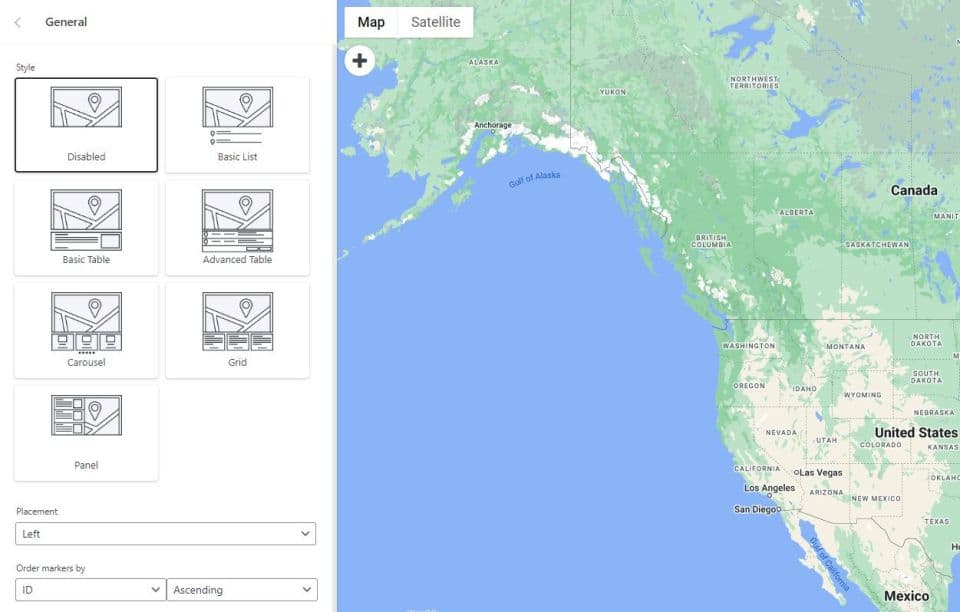This screenshot has width=960, height=612.
Task: Click the United States country label
Action: (916, 433)
